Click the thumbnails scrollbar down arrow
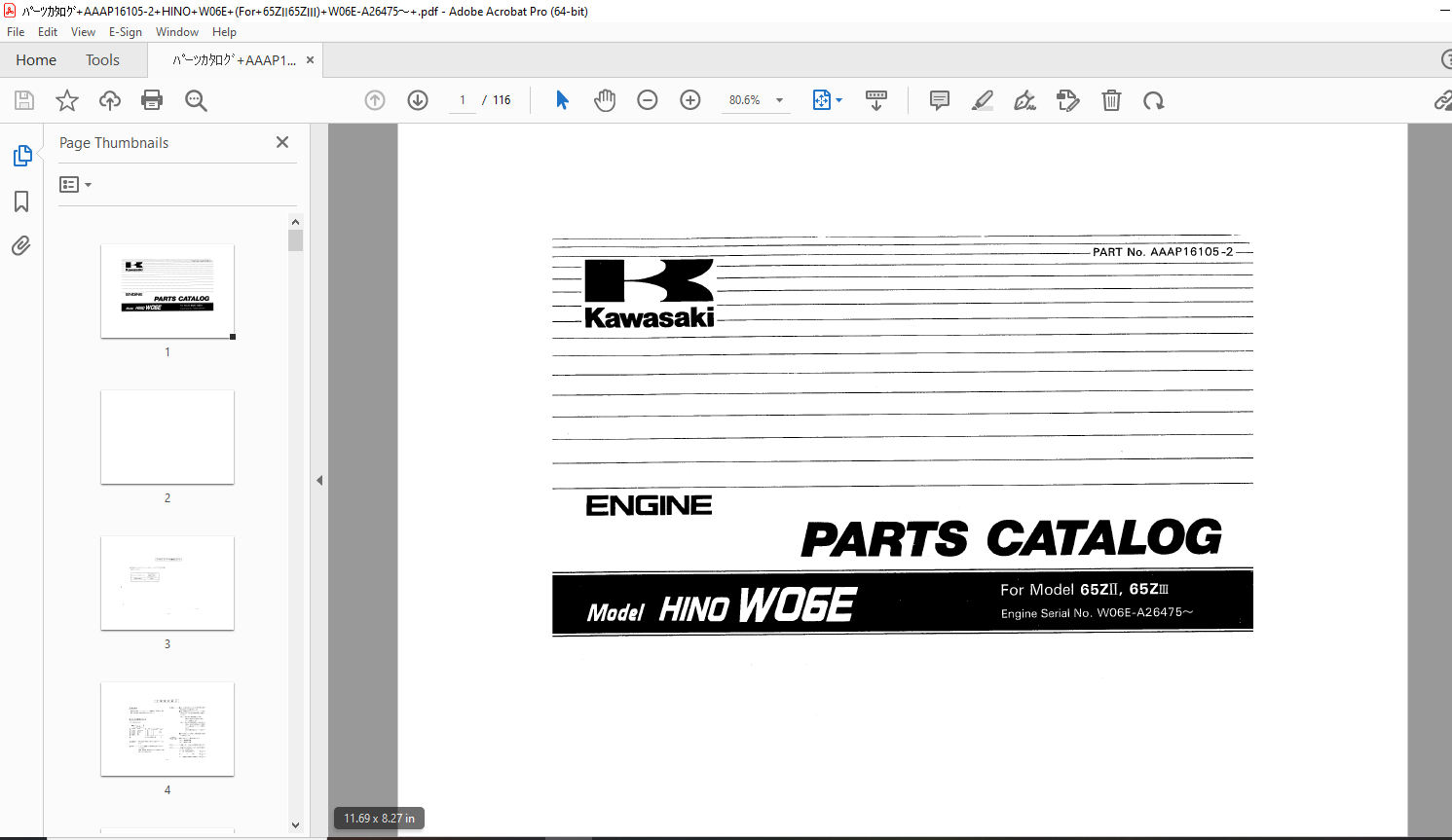This screenshot has height=840, width=1452. coord(296,825)
